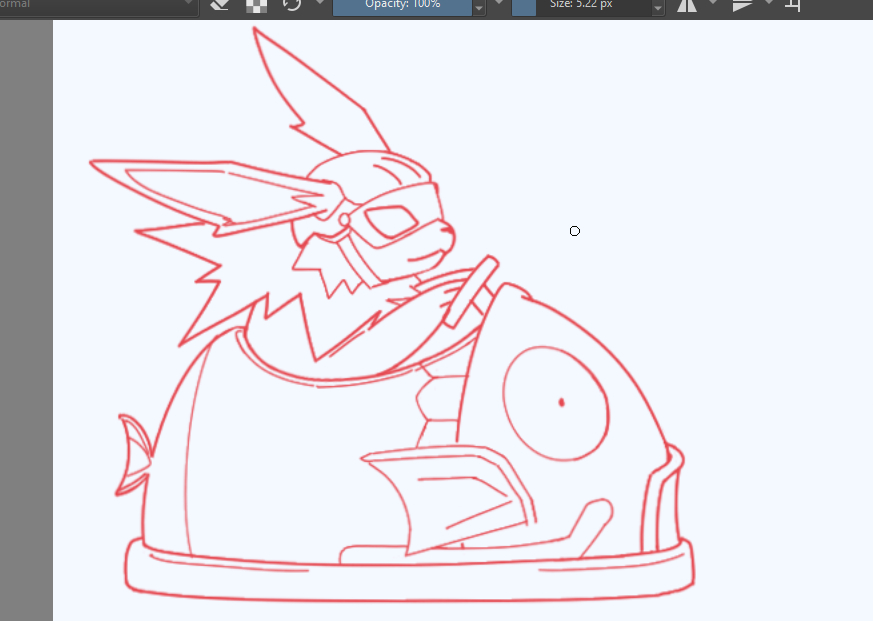This screenshot has width=873, height=621.
Task: Enable the vertical mirror tool
Action: point(742,5)
